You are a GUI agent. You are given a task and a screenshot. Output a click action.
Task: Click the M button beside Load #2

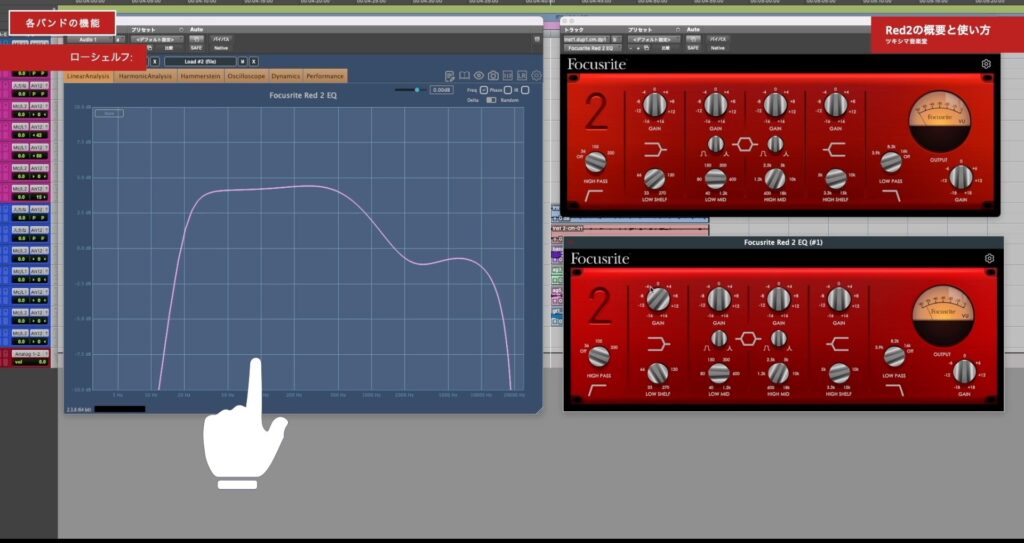click(242, 61)
